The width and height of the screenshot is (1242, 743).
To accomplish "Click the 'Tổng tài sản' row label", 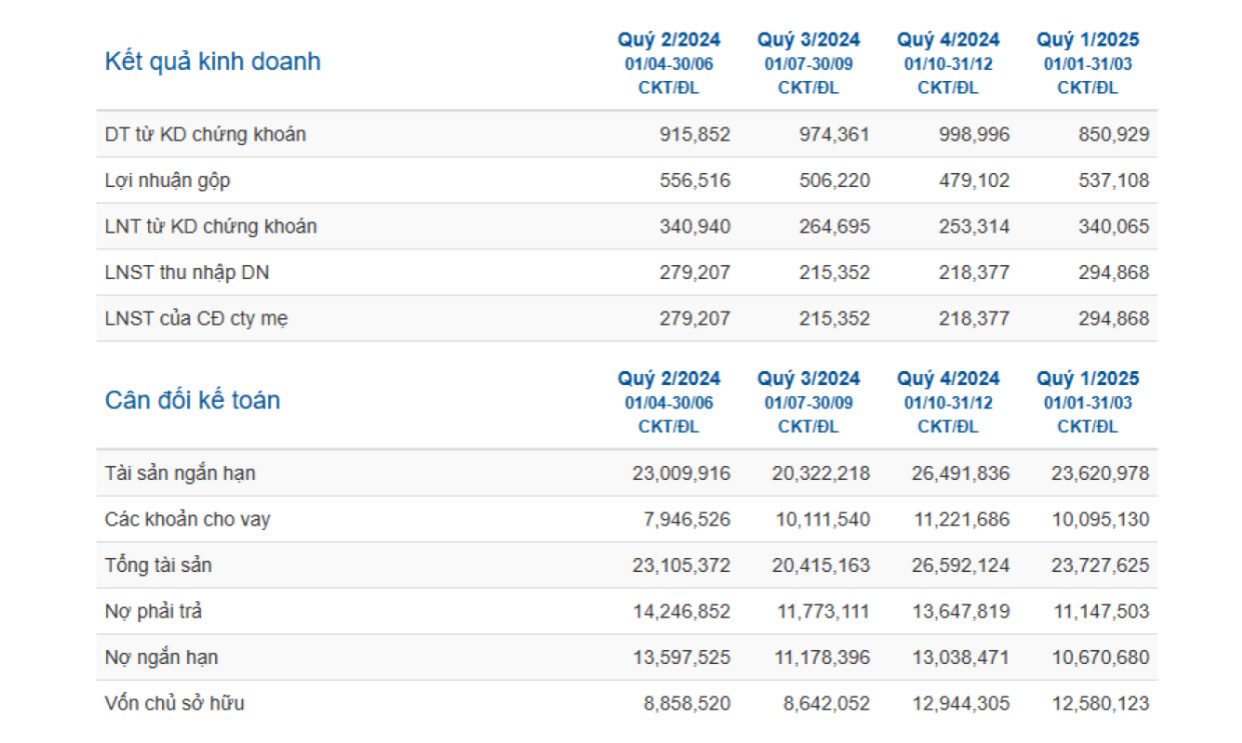I will click(x=158, y=566).
